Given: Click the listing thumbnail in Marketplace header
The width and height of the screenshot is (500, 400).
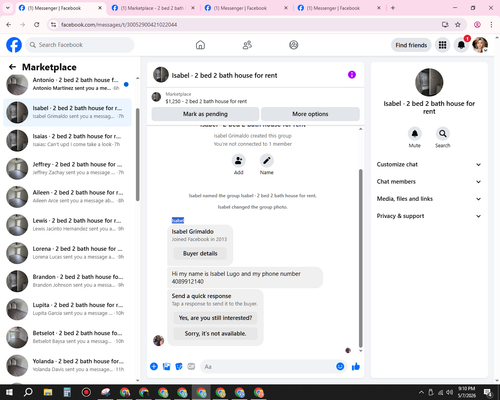Looking at the screenshot, I should coord(156,97).
